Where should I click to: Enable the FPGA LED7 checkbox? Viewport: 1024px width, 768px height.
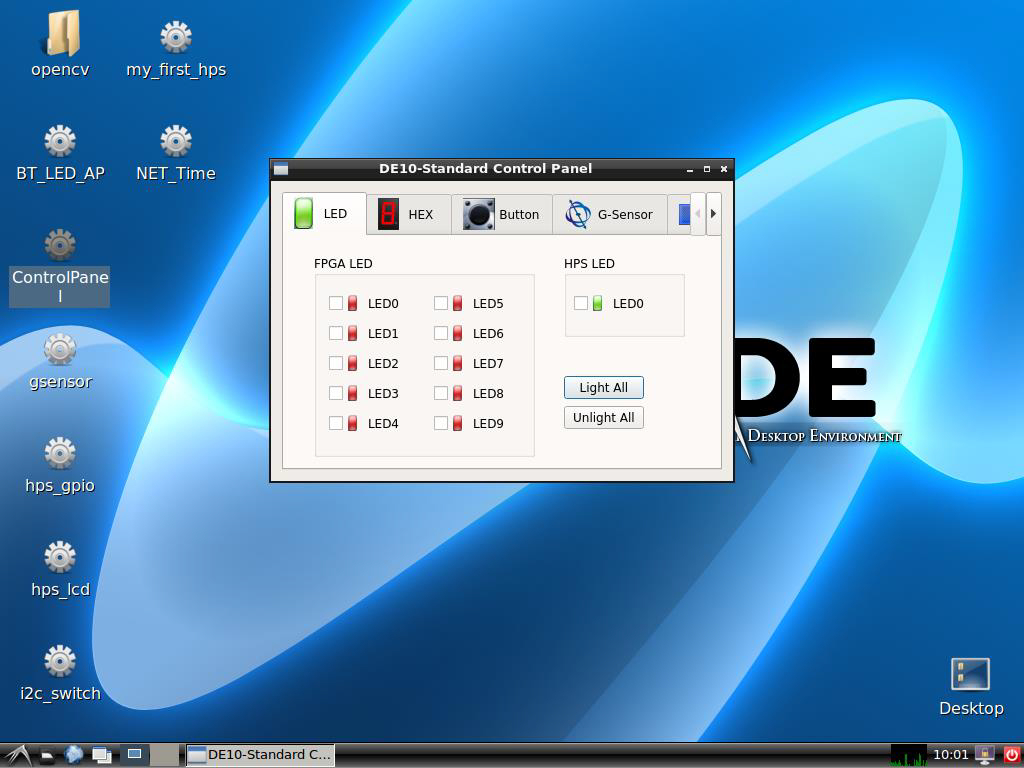coord(441,363)
